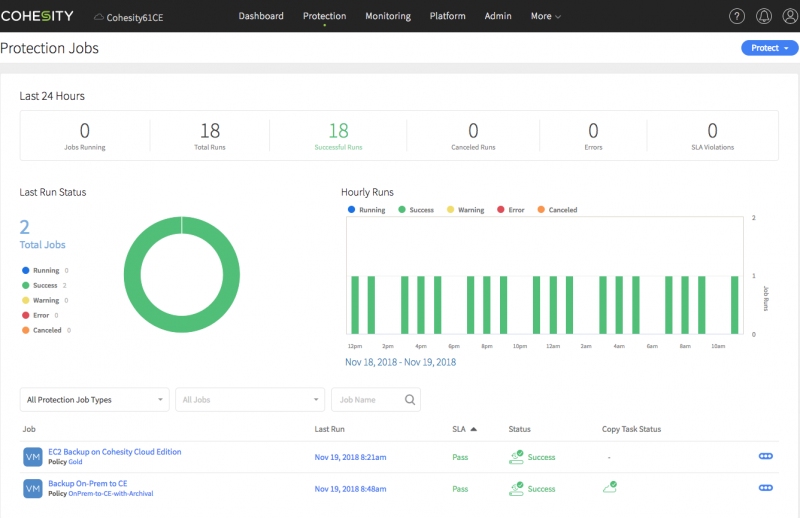Click the 18 Total Runs stat
800x518 pixels.
[210, 136]
